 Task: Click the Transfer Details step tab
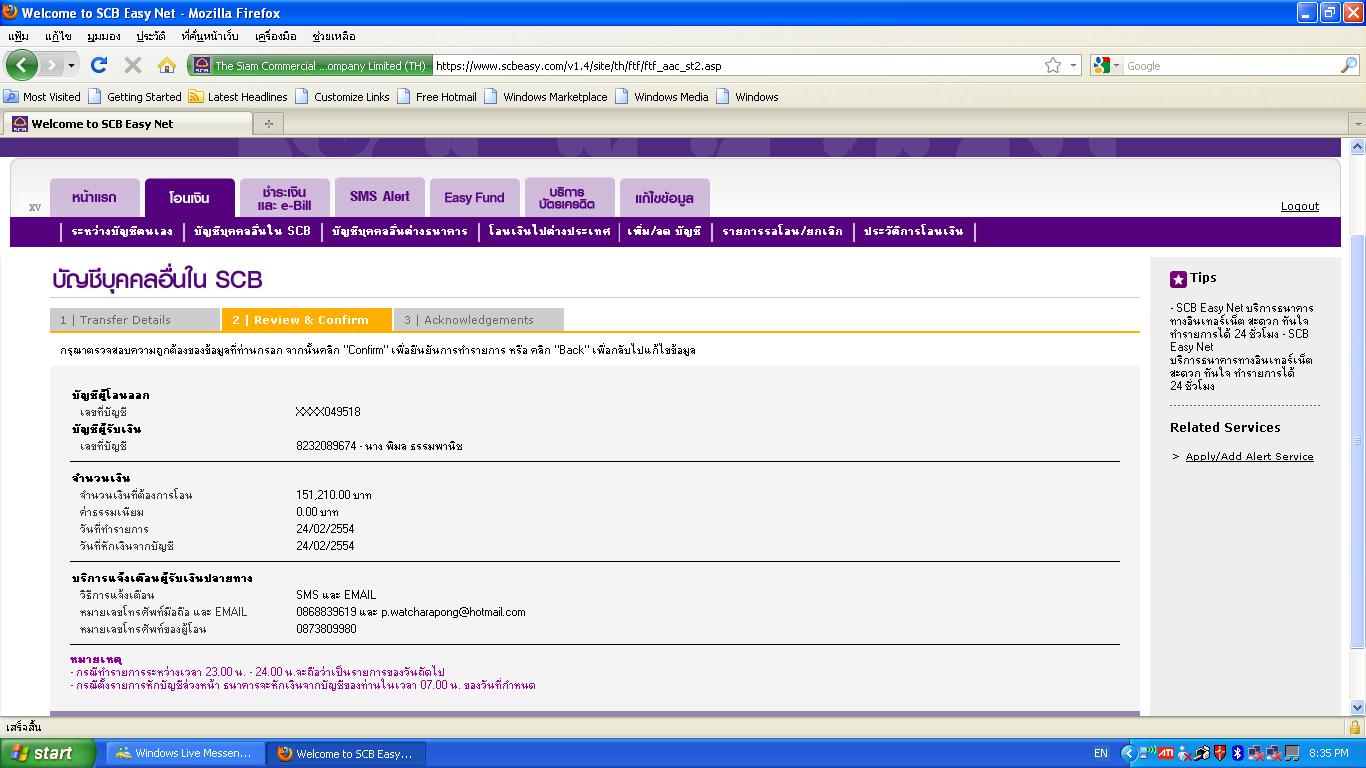(x=135, y=320)
